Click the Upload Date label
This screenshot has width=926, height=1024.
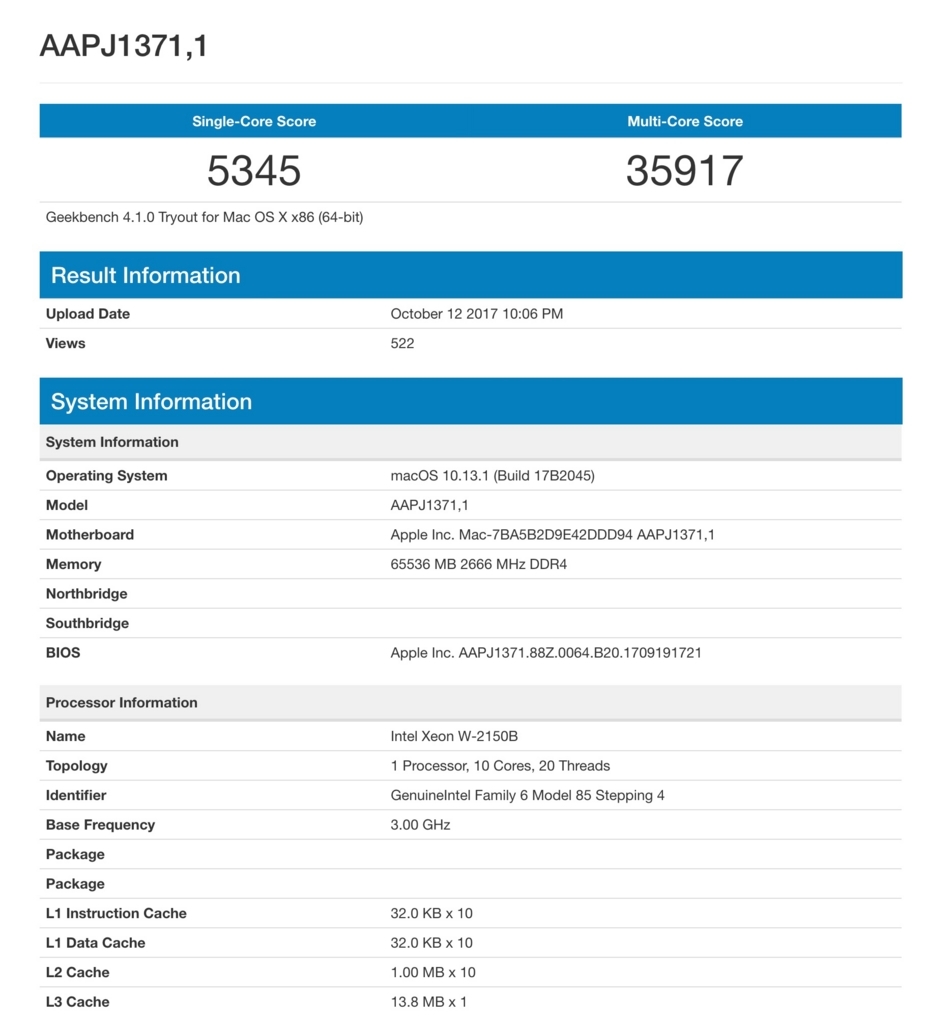tap(88, 314)
